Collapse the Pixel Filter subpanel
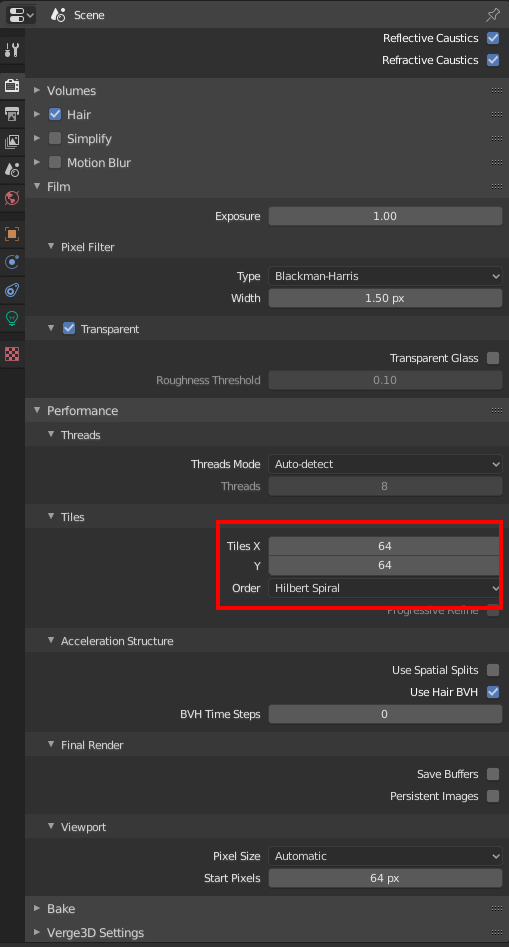 pos(51,246)
